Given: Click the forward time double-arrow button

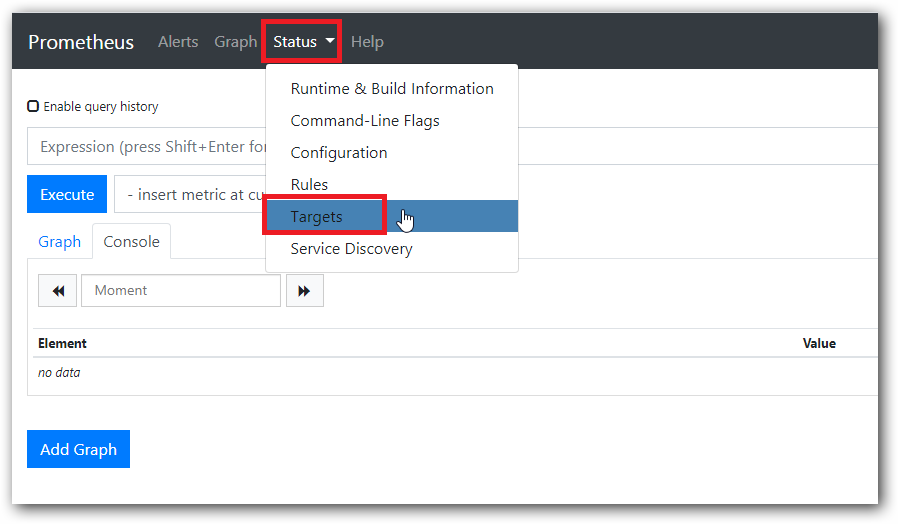Looking at the screenshot, I should click(304, 291).
